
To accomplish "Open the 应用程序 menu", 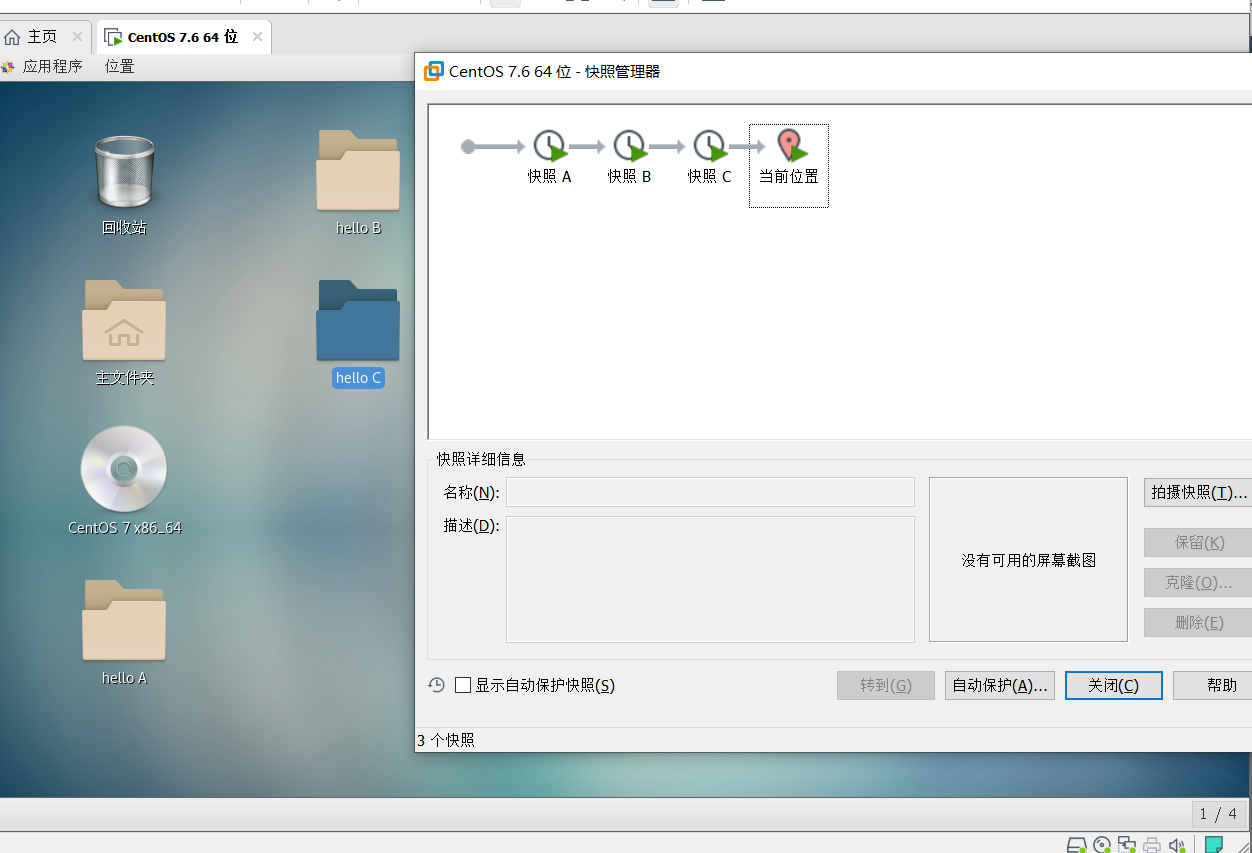I will pyautogui.click(x=52, y=67).
